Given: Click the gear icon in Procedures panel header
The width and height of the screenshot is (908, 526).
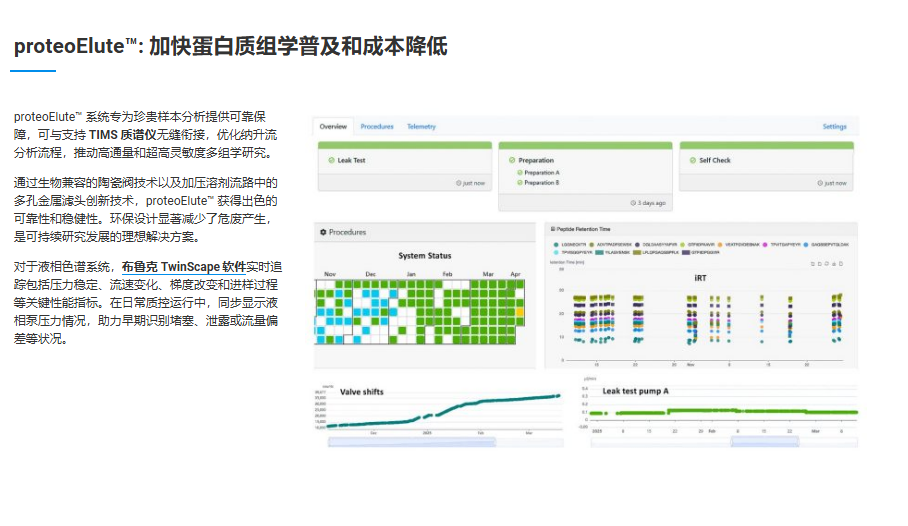Looking at the screenshot, I should click(x=323, y=232).
